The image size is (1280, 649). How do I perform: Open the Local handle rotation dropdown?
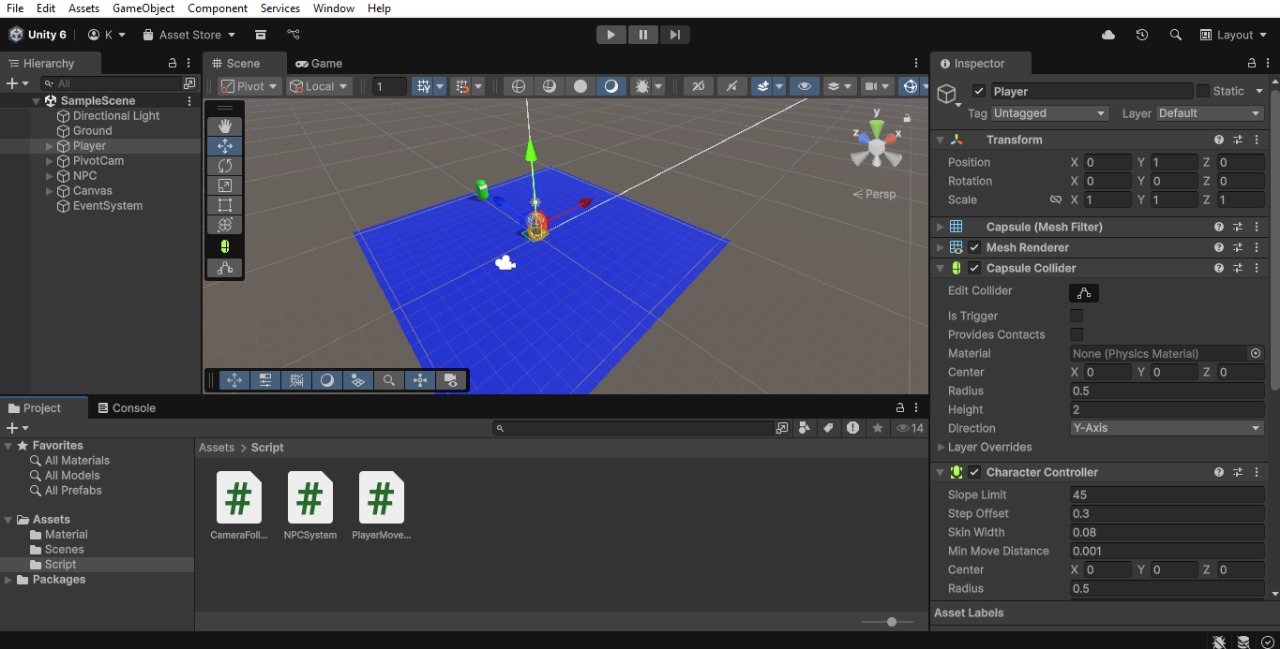click(320, 86)
